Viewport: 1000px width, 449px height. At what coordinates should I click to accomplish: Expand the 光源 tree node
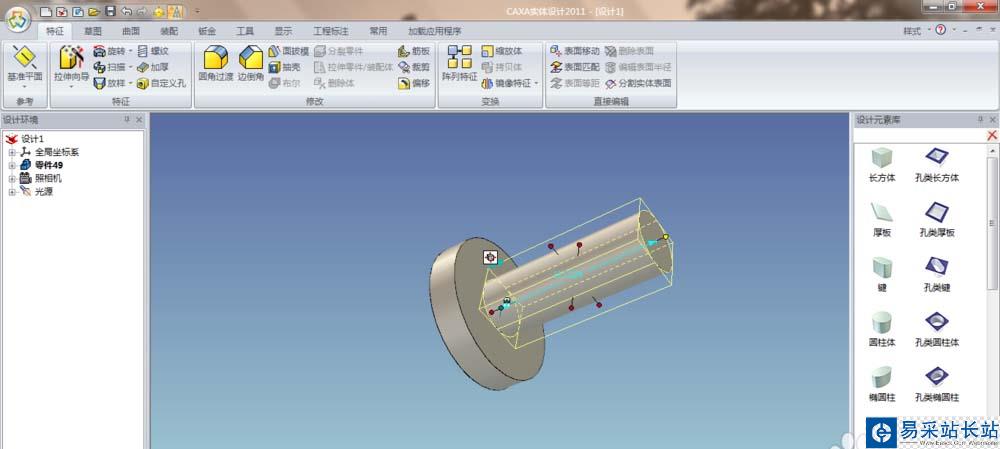[11, 191]
